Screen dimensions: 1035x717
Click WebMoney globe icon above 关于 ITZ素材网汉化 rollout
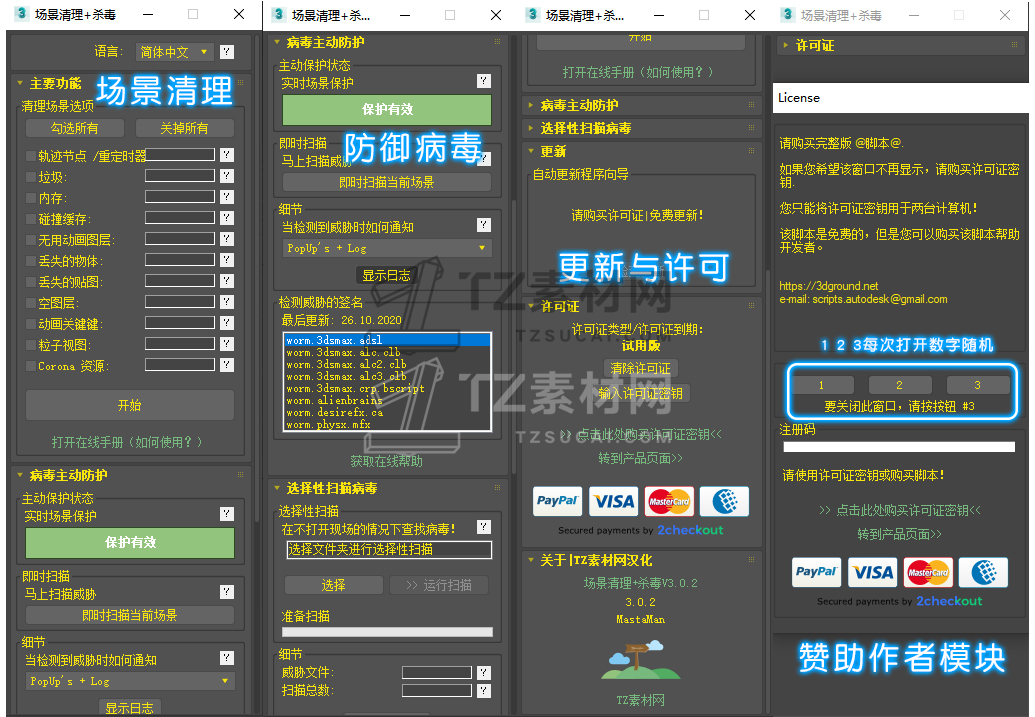(724, 501)
